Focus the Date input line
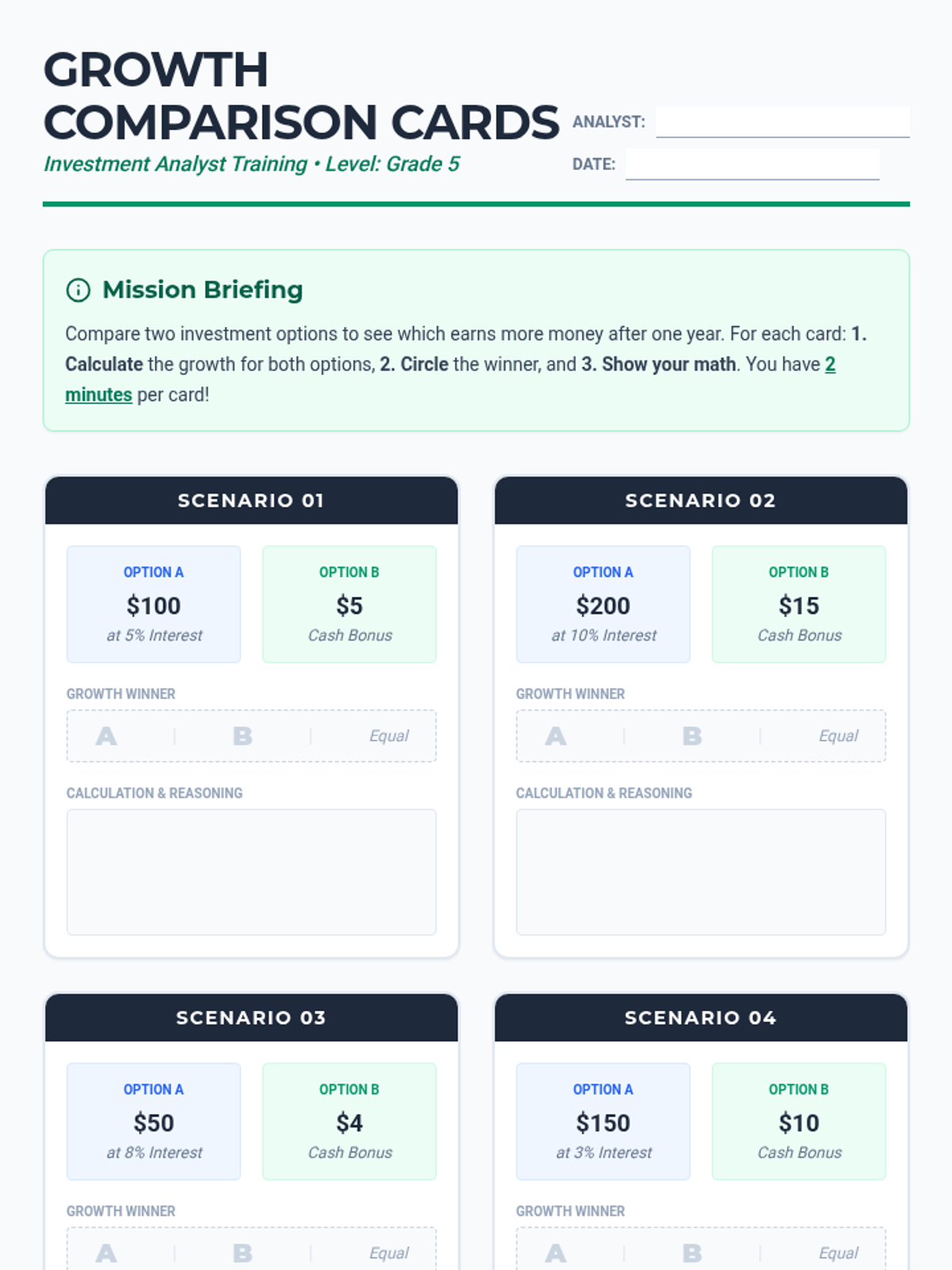 752,164
